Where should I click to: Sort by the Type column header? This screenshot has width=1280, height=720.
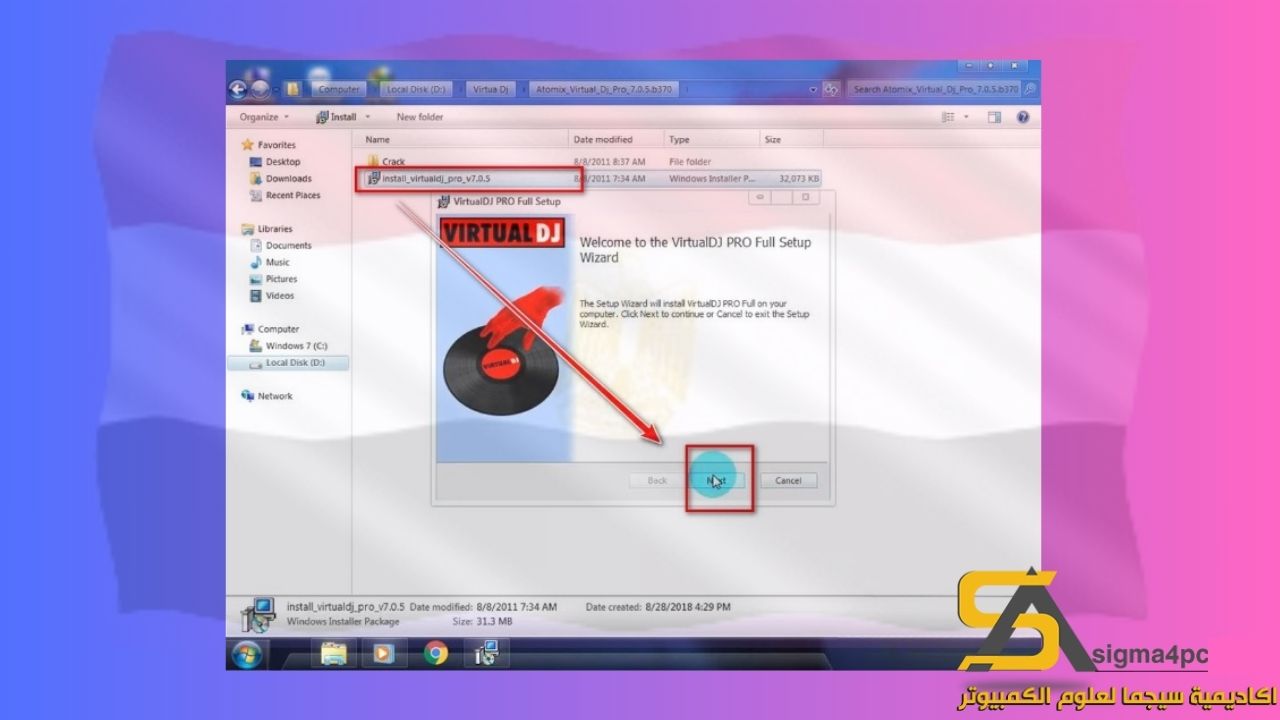click(712, 140)
